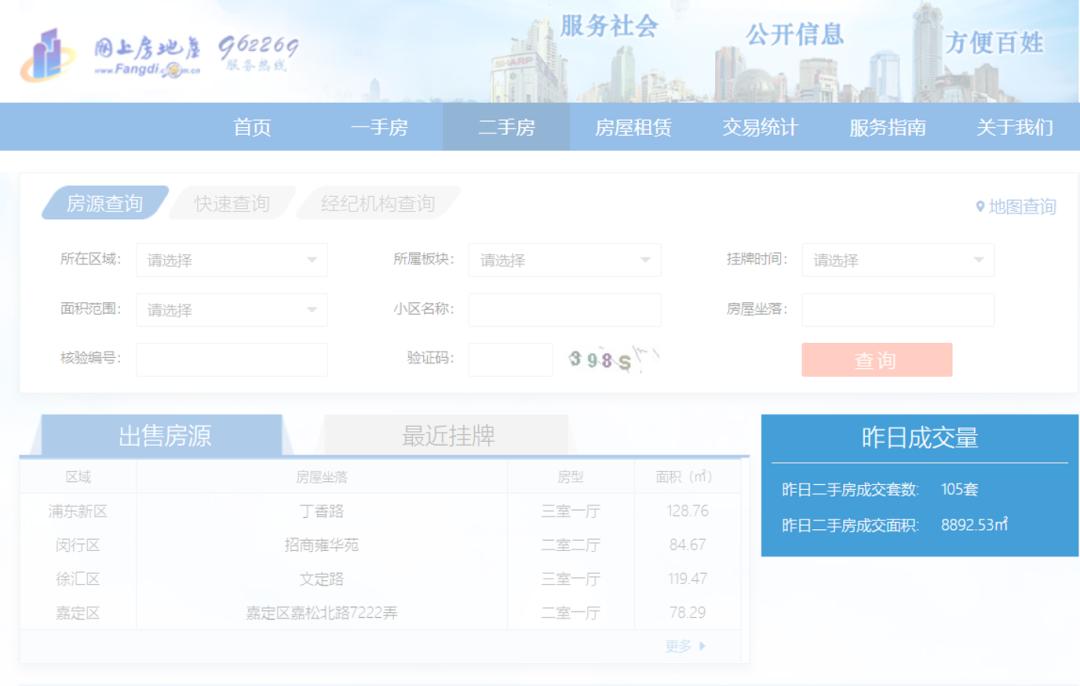The height and width of the screenshot is (686, 1080).
Task: Click the 二室二厅 cell
Action: coord(570,545)
